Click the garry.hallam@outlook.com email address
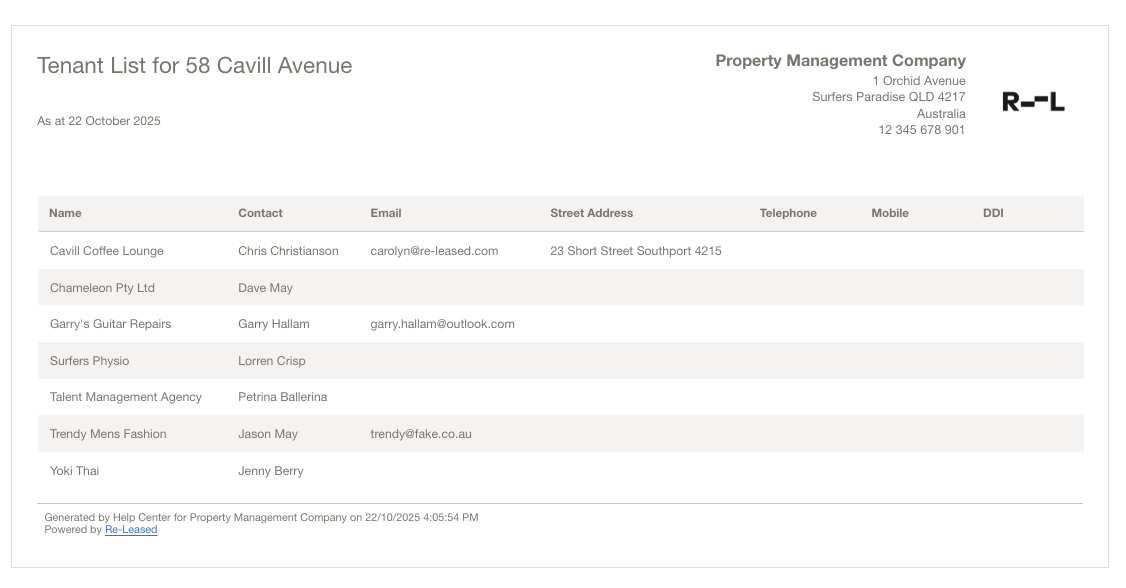 tap(442, 324)
